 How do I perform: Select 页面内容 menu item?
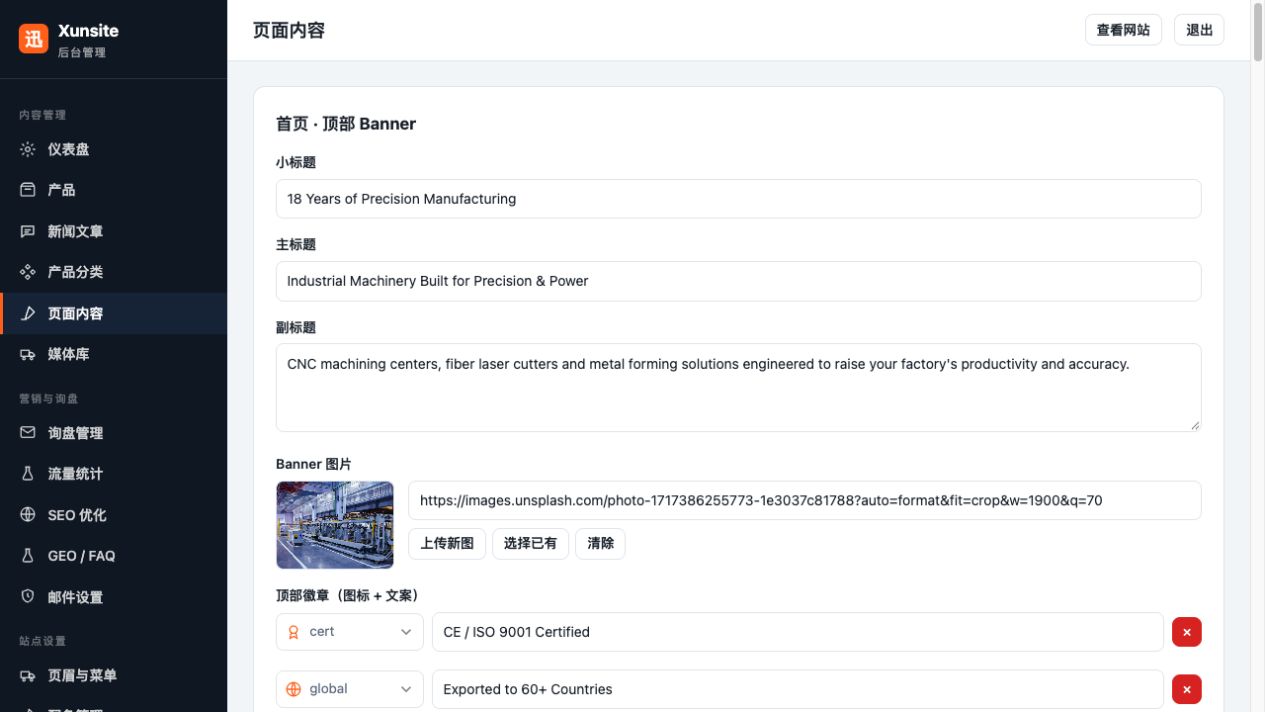click(x=113, y=313)
